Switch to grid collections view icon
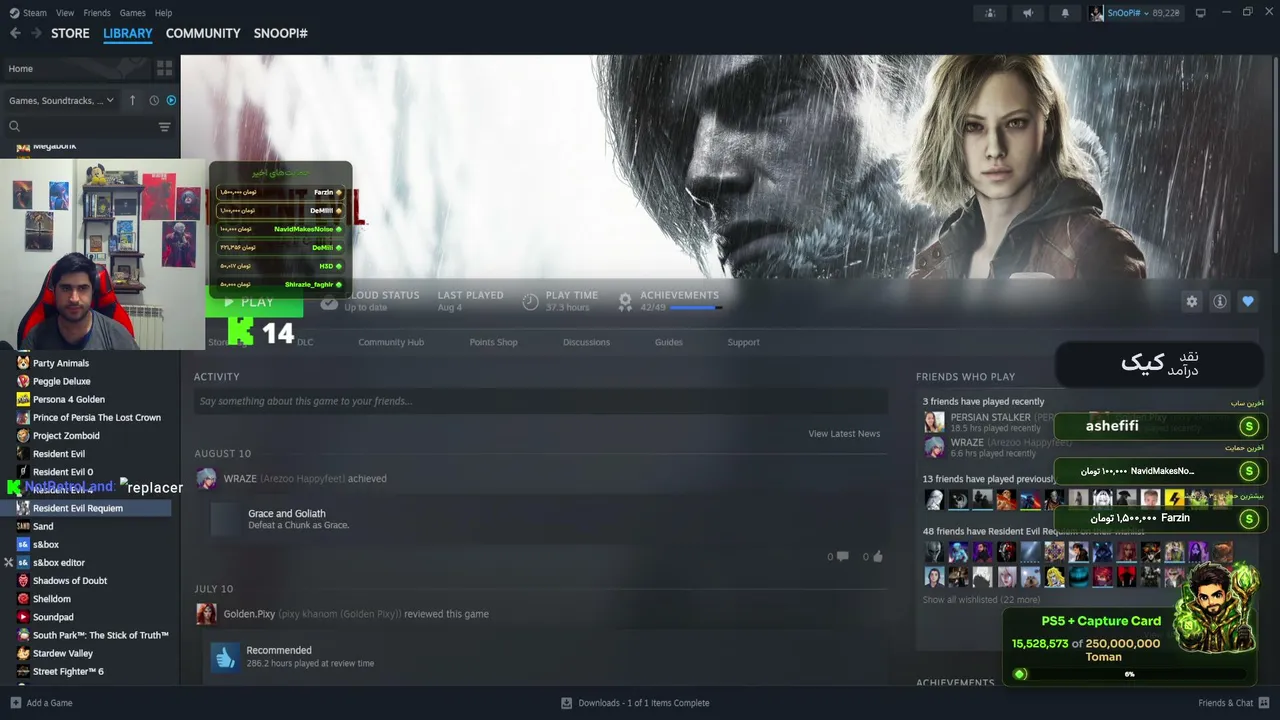 click(164, 69)
